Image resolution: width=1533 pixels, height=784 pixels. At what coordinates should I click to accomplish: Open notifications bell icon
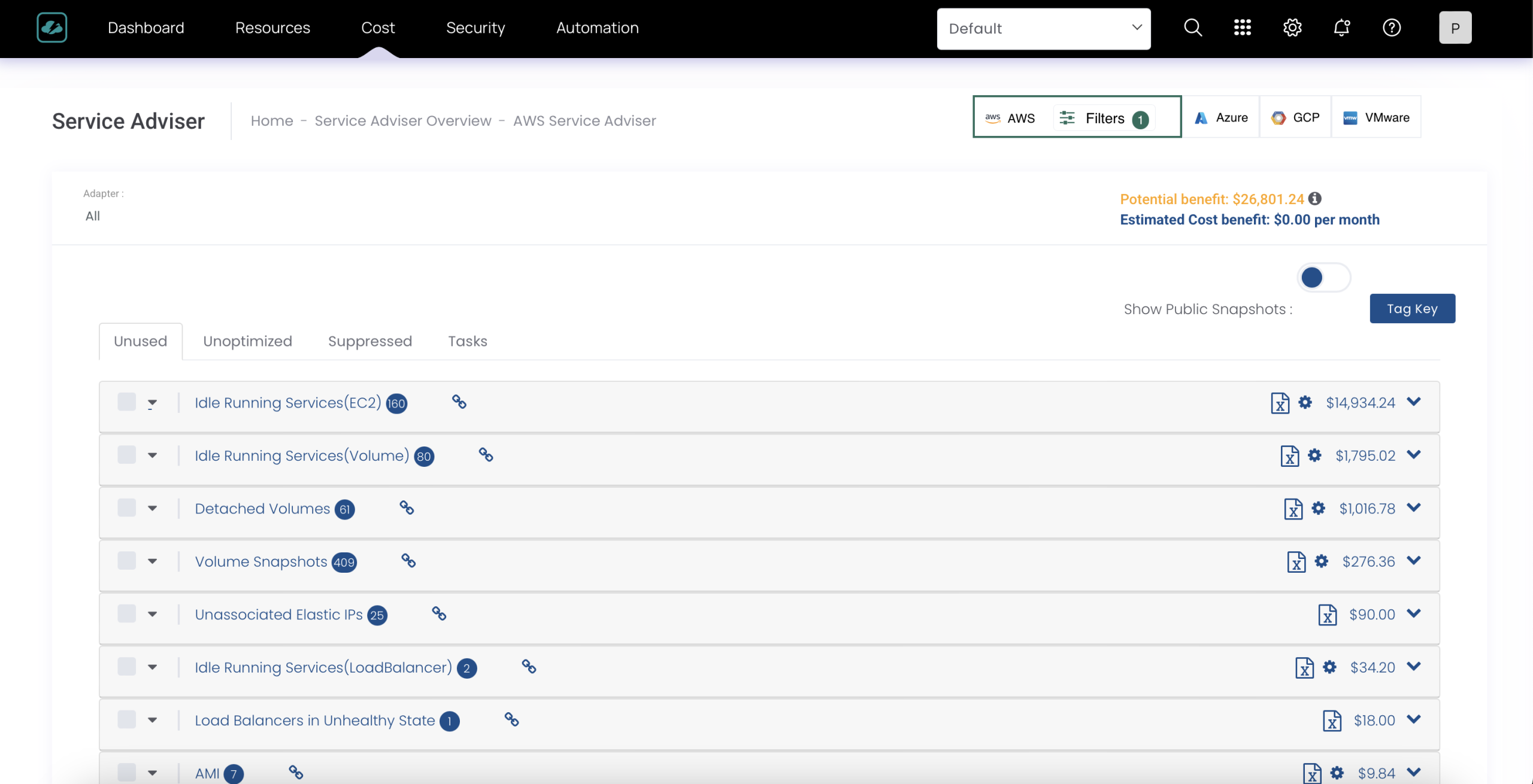click(x=1342, y=28)
